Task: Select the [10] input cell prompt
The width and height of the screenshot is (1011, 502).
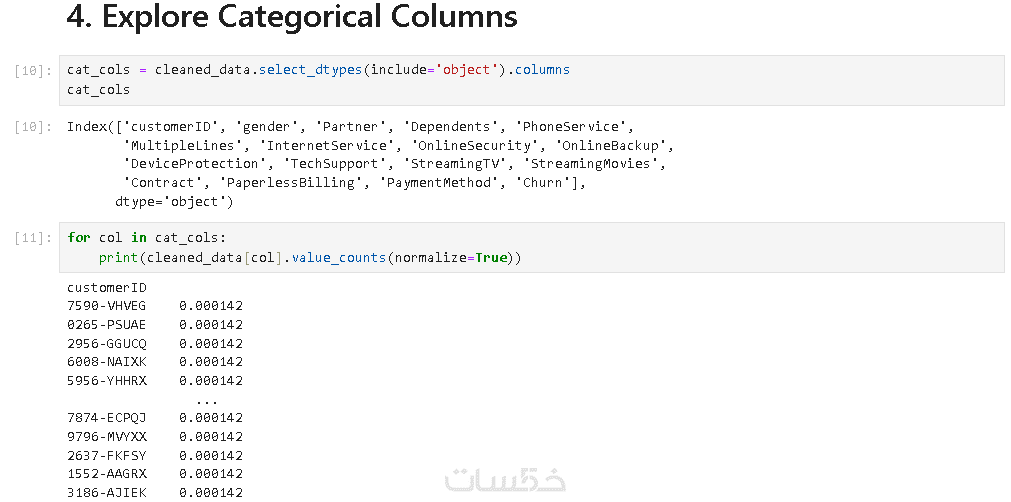Action: 34,71
